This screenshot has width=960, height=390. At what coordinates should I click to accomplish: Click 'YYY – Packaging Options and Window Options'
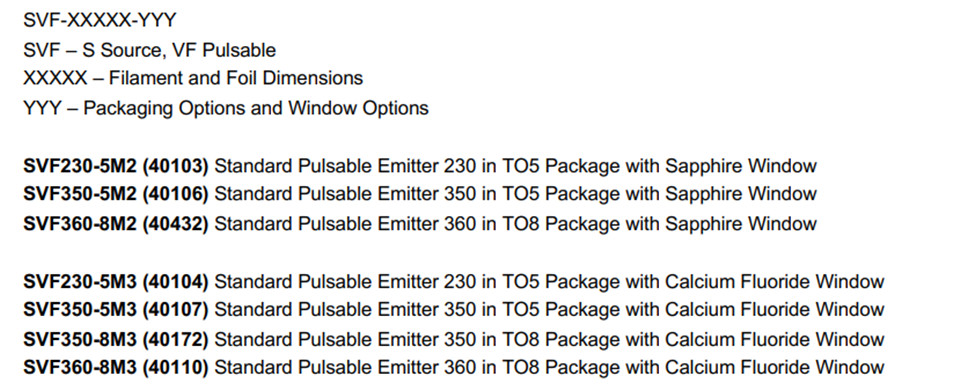(x=226, y=108)
